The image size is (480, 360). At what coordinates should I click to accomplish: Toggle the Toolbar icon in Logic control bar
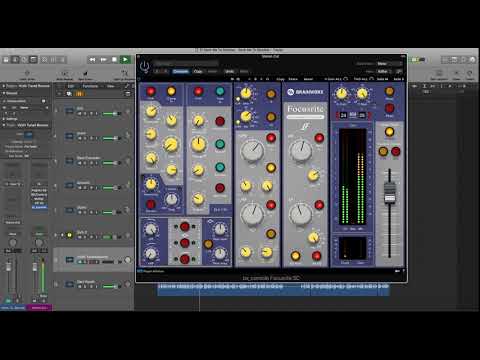(x=33, y=60)
